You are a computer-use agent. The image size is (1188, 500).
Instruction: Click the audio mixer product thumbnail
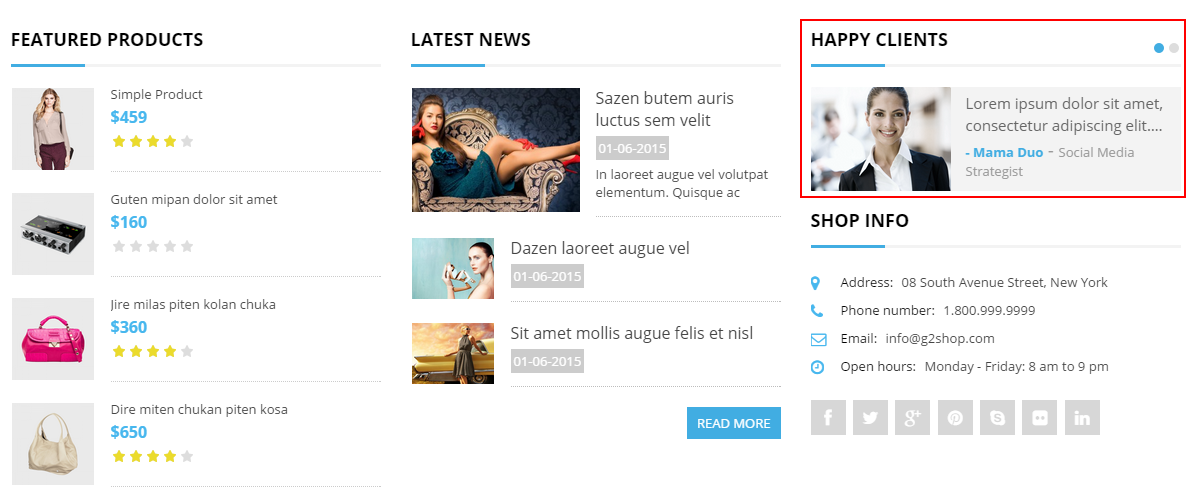click(x=53, y=233)
